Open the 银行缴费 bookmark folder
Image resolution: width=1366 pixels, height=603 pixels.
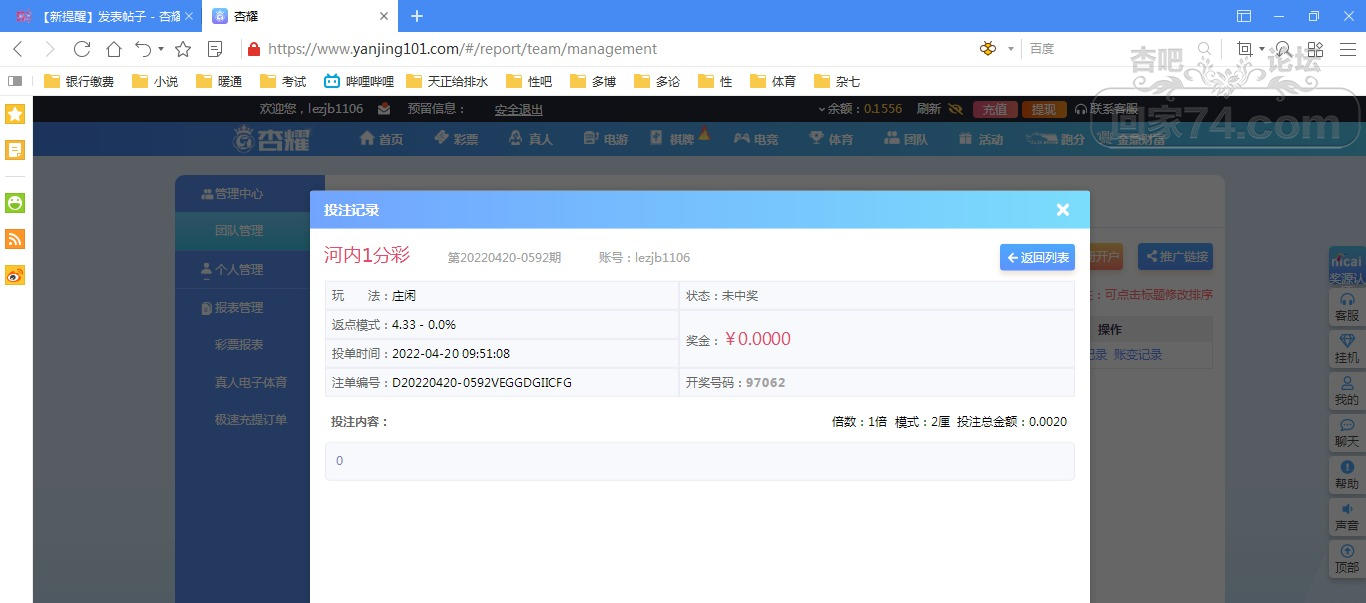(x=79, y=81)
